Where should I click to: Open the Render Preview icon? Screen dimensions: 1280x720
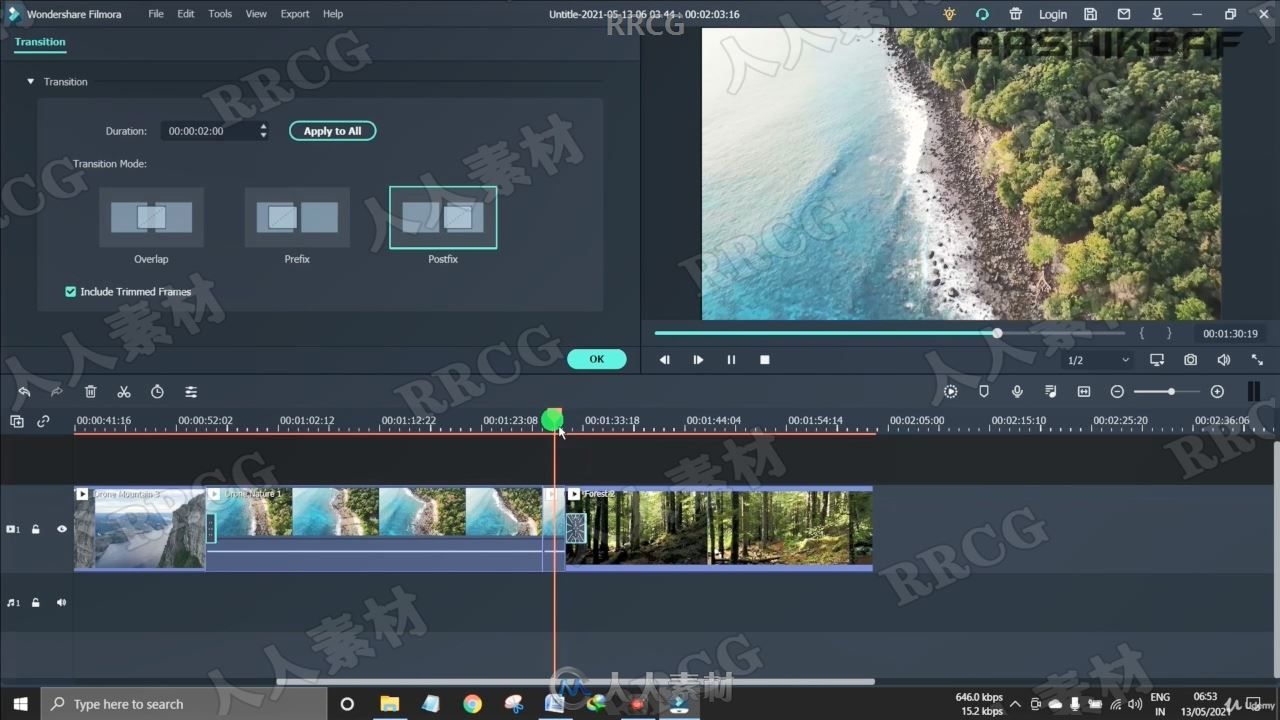pyautogui.click(x=950, y=392)
